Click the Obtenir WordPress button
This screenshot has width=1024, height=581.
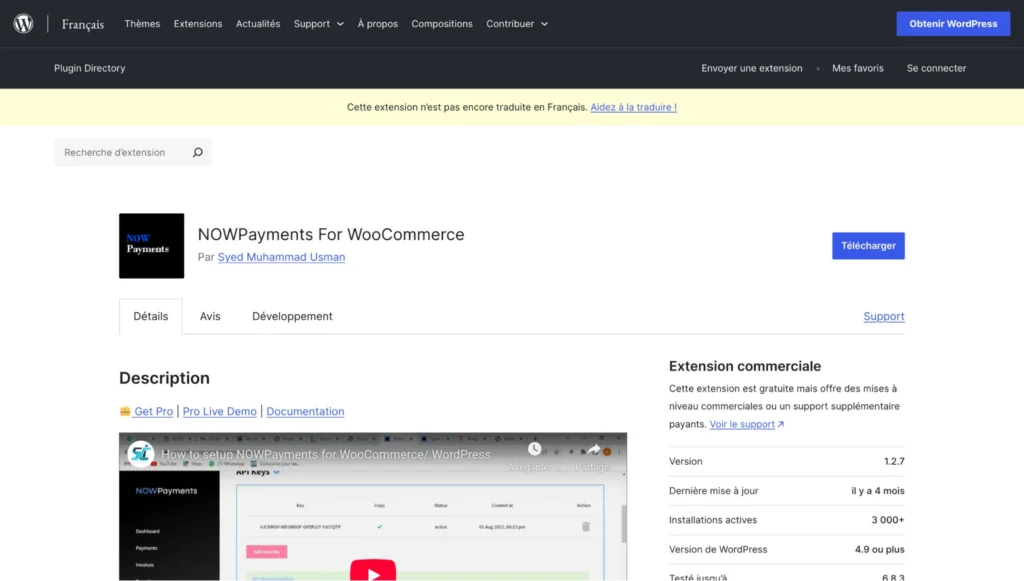tap(952, 23)
